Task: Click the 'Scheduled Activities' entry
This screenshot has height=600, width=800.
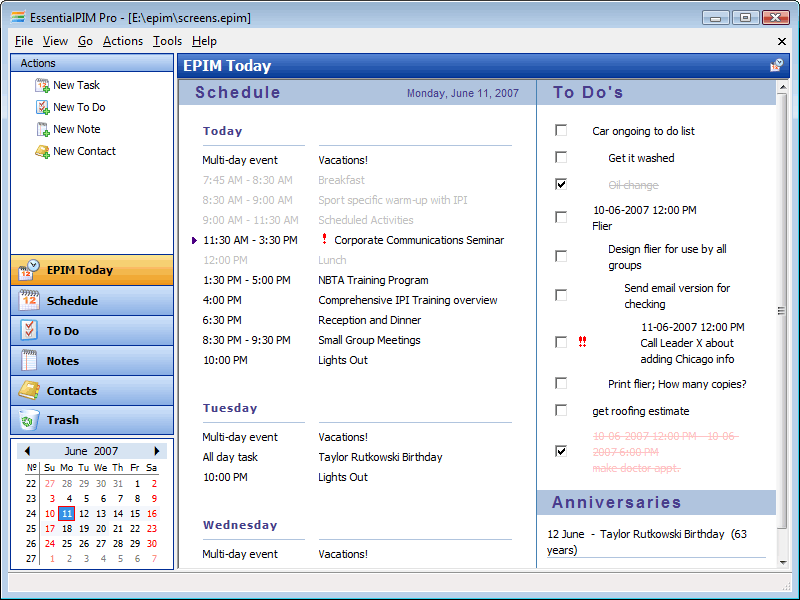Action: [x=366, y=220]
